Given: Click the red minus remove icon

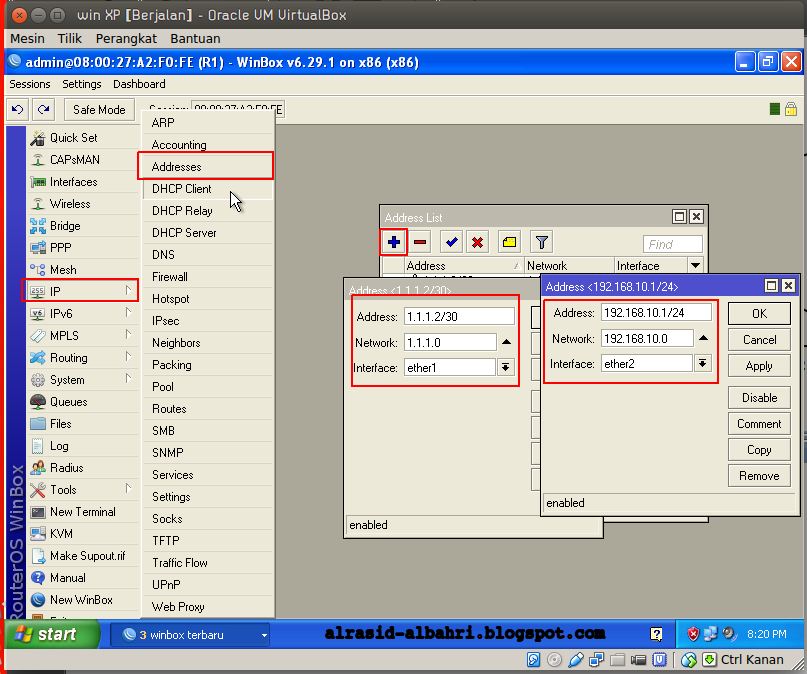Looking at the screenshot, I should point(420,242).
